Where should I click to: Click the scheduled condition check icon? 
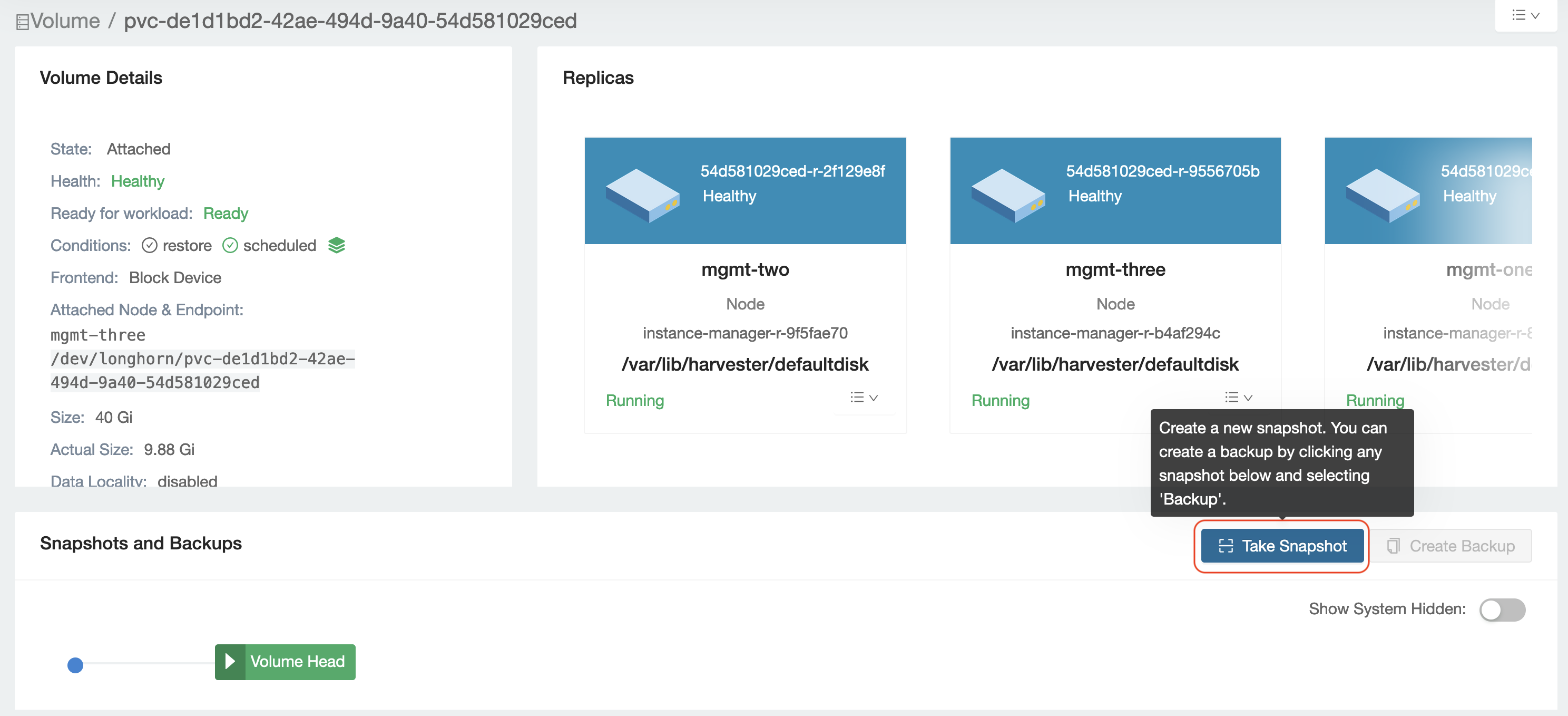point(230,245)
